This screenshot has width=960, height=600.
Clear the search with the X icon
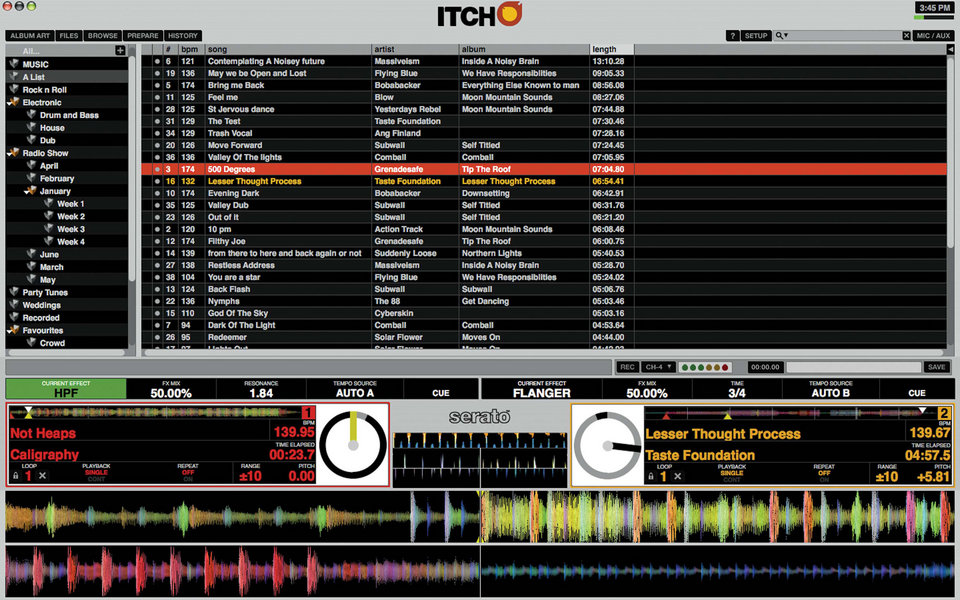point(906,36)
